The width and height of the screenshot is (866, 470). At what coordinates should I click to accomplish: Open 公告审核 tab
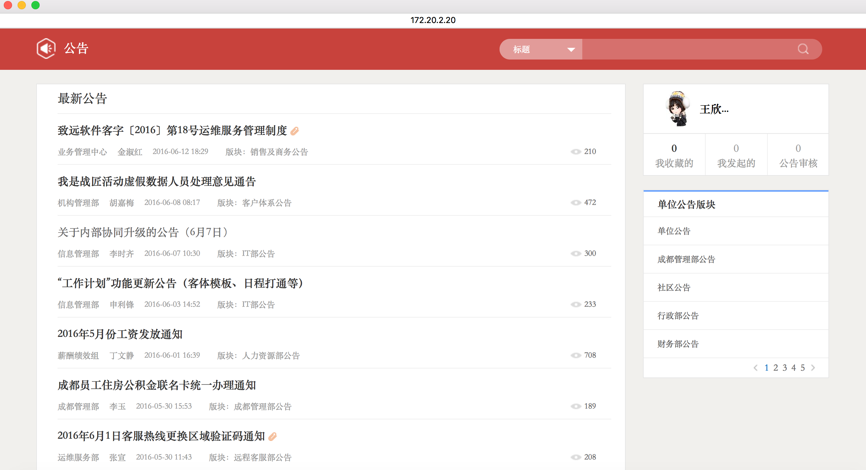click(x=798, y=155)
